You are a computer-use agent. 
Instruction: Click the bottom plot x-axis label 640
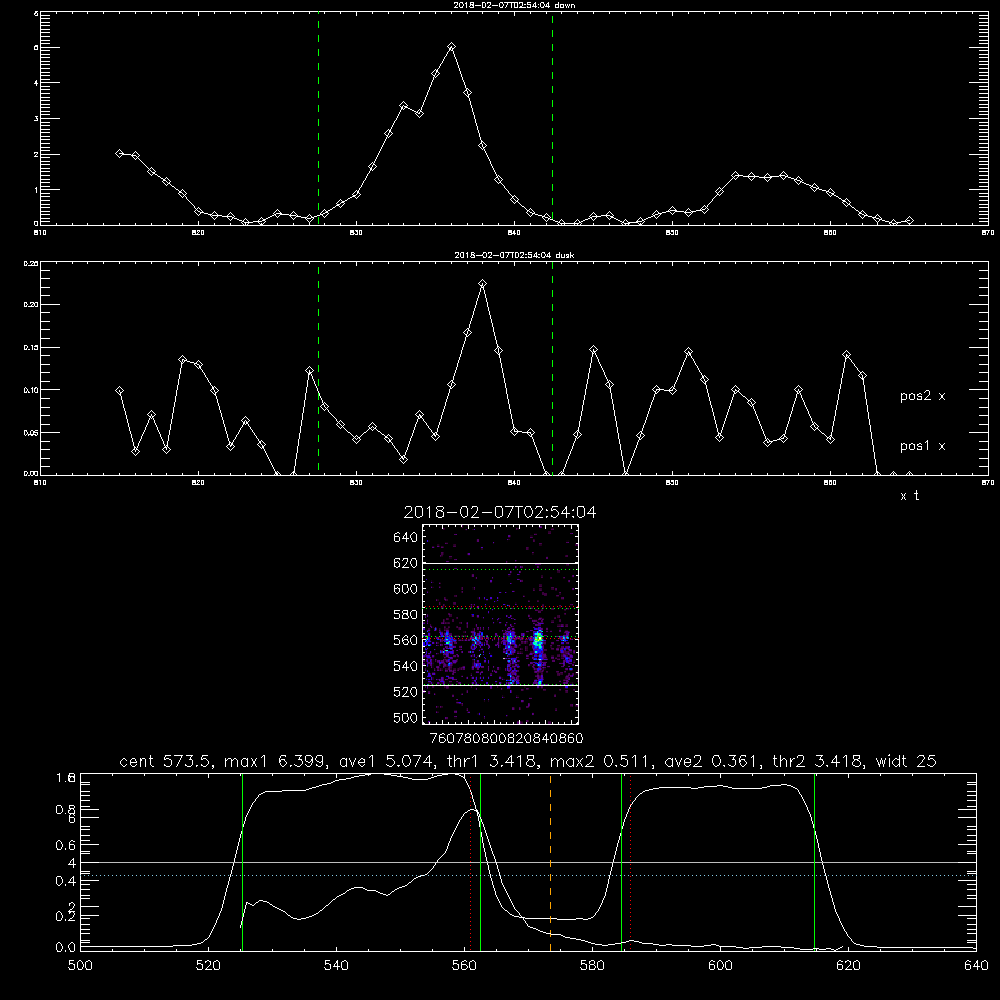point(976,966)
